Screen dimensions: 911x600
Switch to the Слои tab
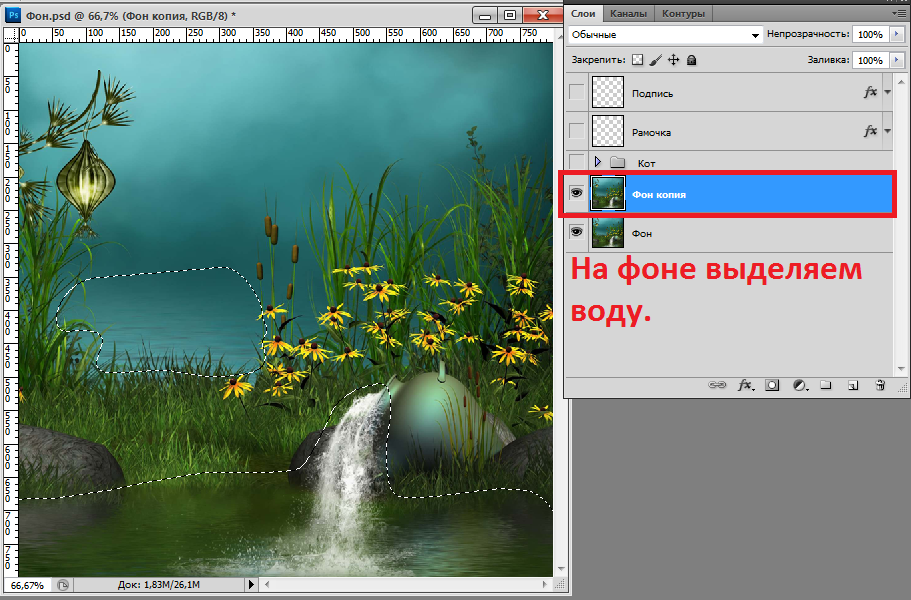point(583,13)
